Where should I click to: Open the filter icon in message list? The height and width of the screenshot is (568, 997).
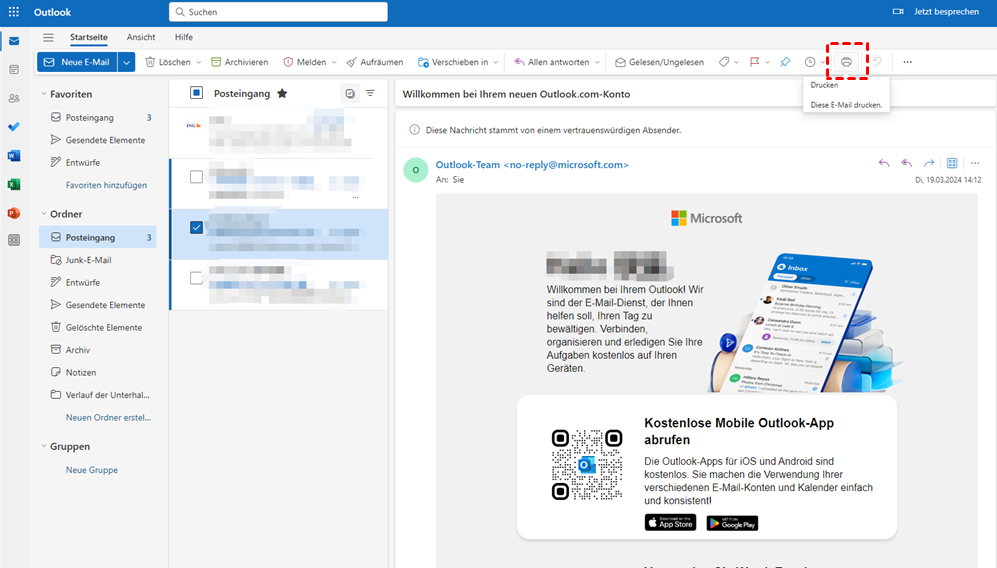click(370, 94)
